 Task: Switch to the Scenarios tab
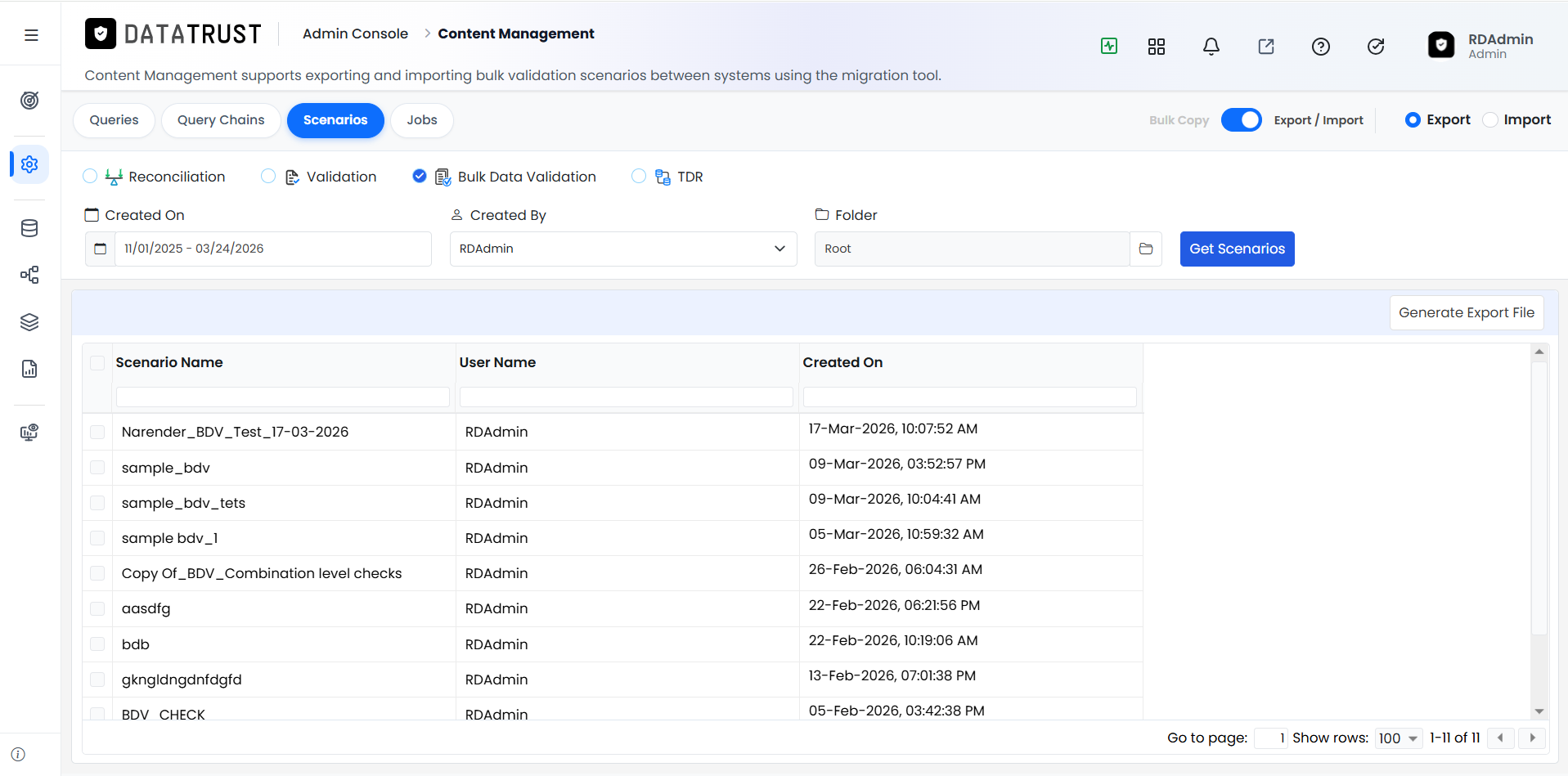coord(335,120)
